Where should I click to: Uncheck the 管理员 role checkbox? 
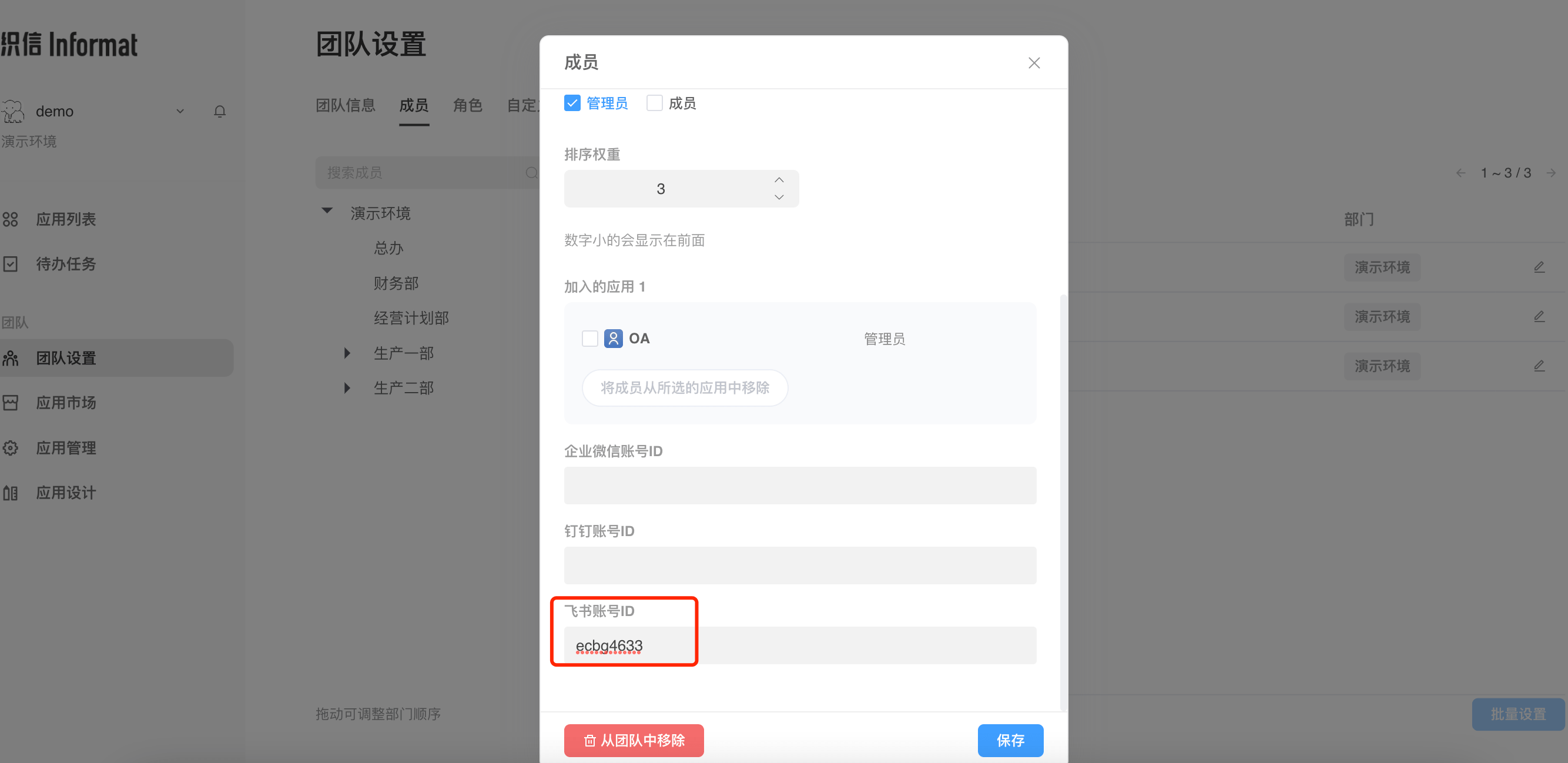(572, 103)
